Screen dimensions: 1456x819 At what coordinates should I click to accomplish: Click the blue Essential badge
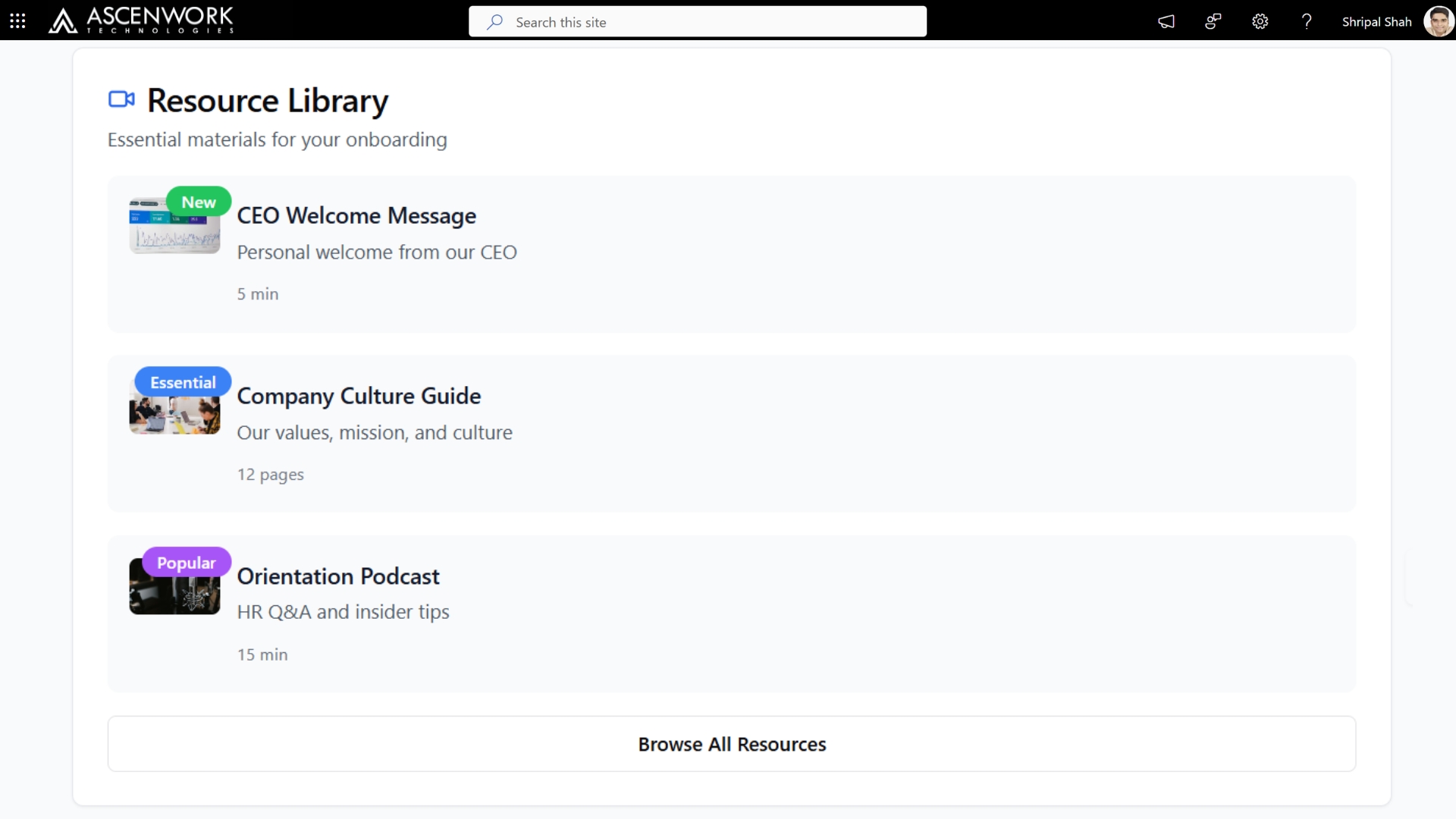click(183, 382)
